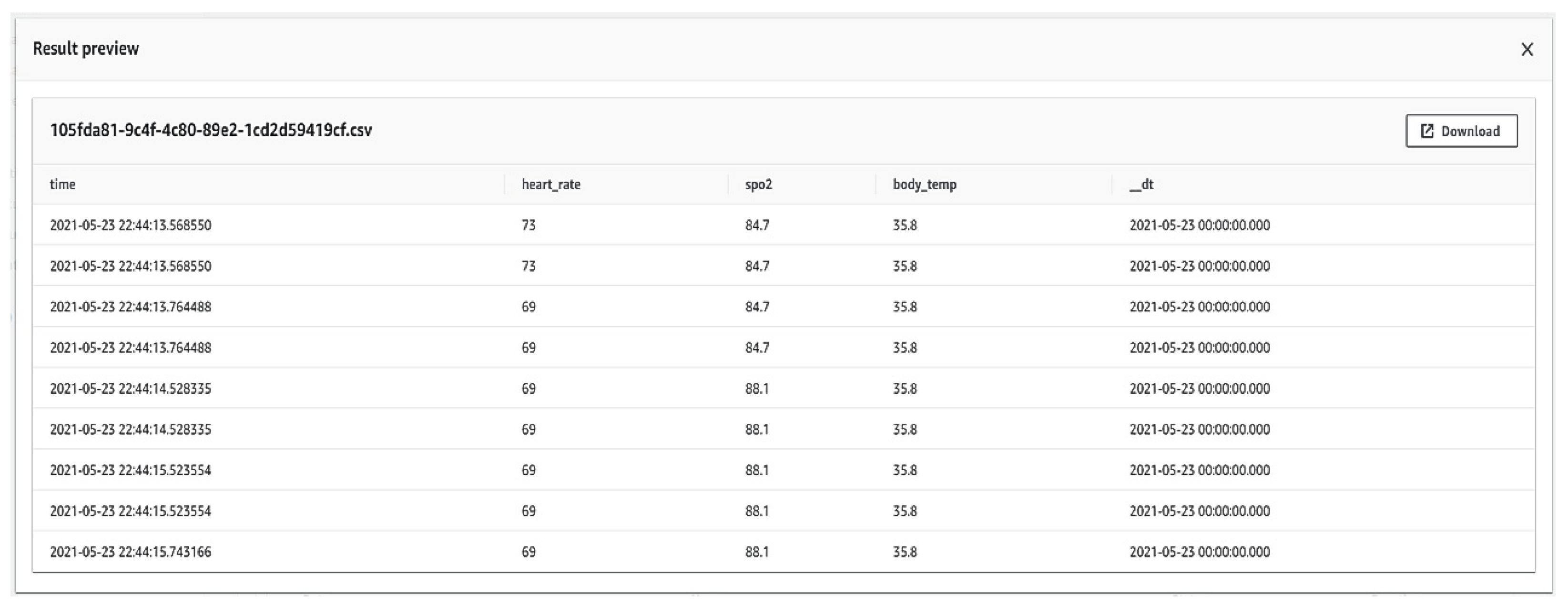1568x606 pixels.
Task: Close the Result preview dialog
Action: coord(1527,49)
